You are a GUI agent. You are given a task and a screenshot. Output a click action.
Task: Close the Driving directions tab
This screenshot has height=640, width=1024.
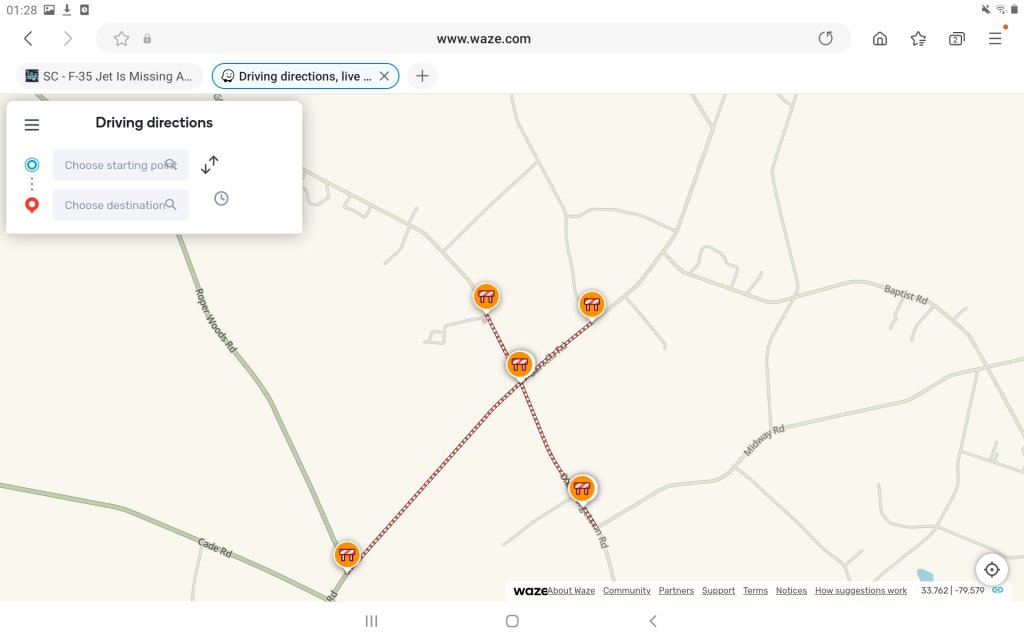click(x=384, y=76)
